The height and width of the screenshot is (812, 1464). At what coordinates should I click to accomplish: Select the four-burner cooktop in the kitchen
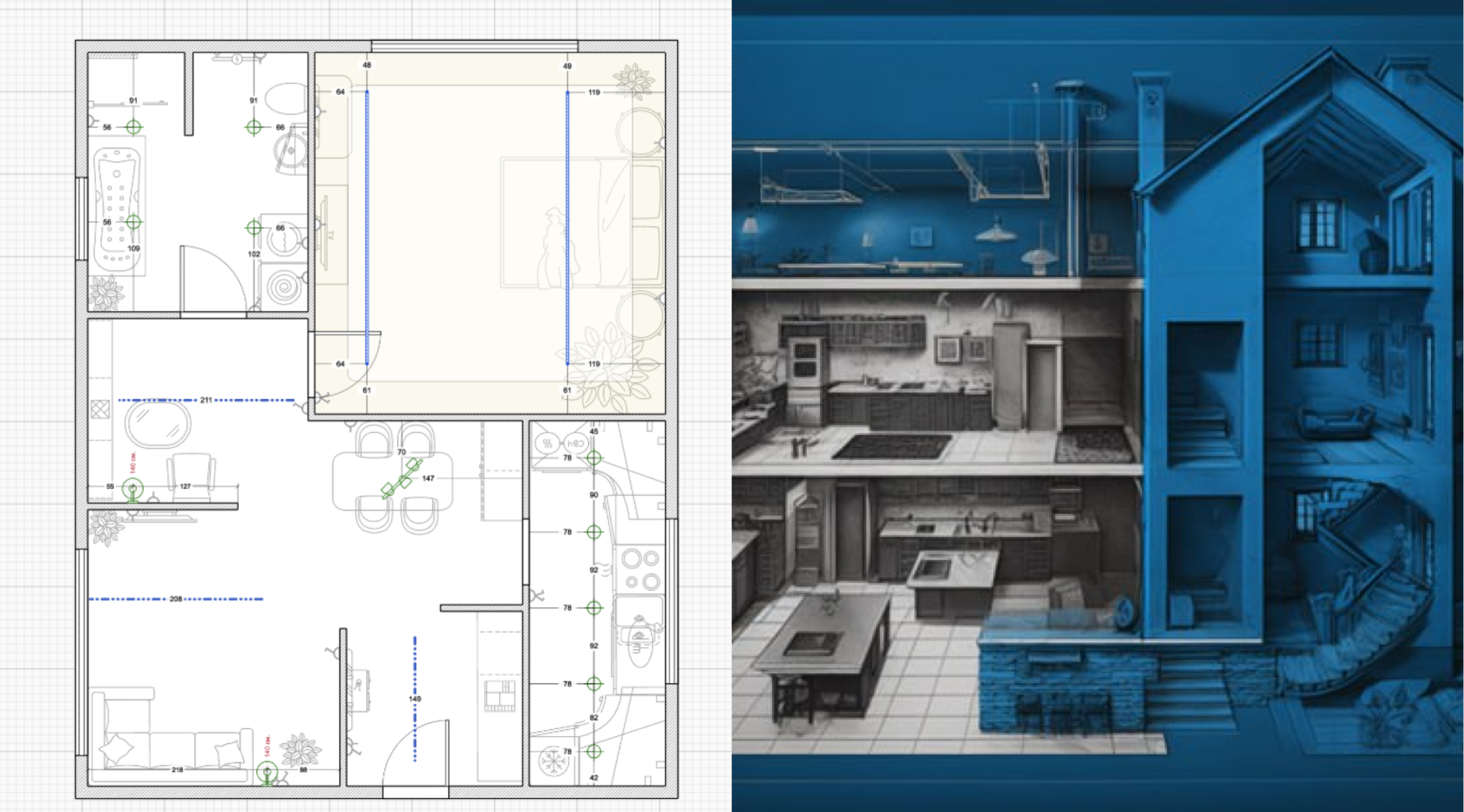coord(641,570)
